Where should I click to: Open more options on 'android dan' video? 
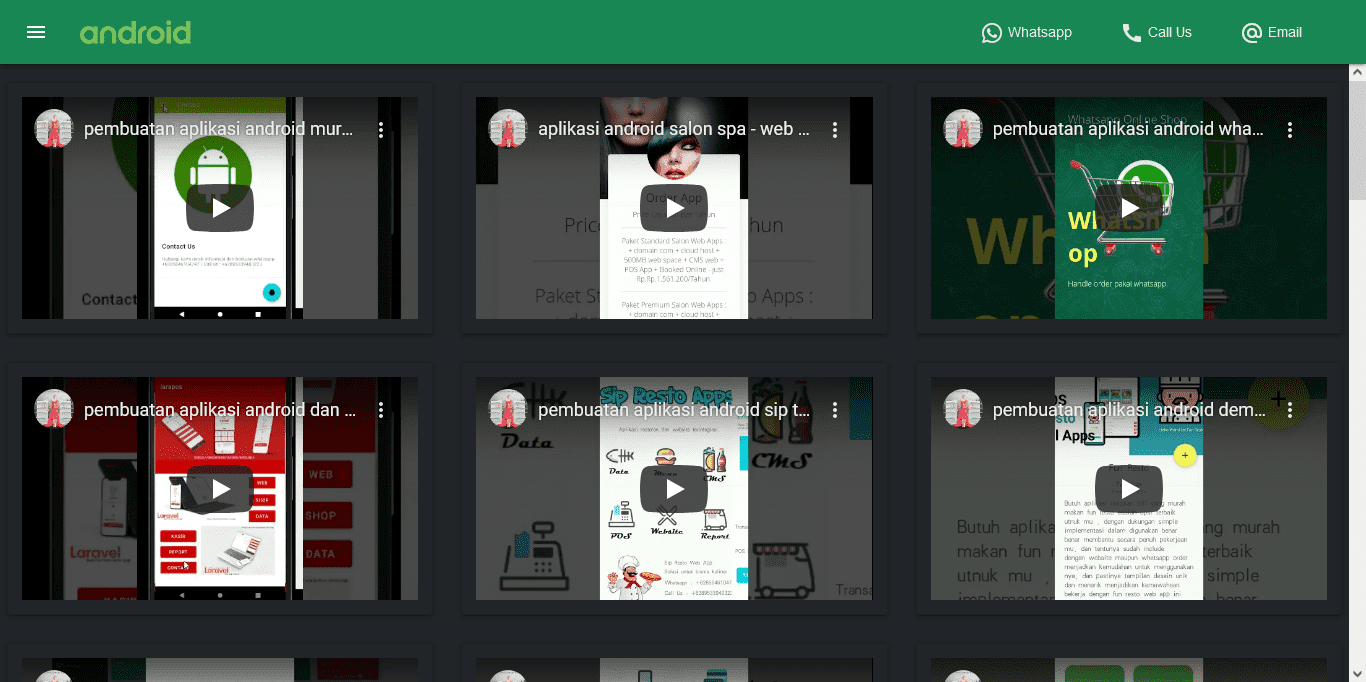(x=381, y=410)
